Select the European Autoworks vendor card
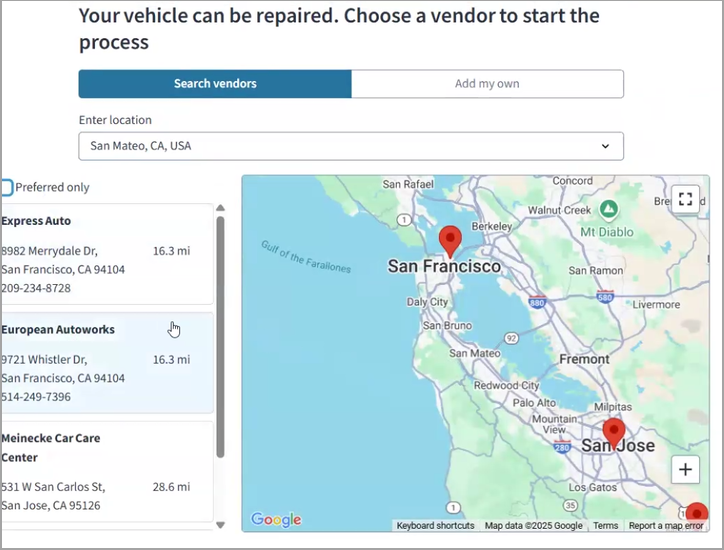Image resolution: width=724 pixels, height=550 pixels. [106, 362]
